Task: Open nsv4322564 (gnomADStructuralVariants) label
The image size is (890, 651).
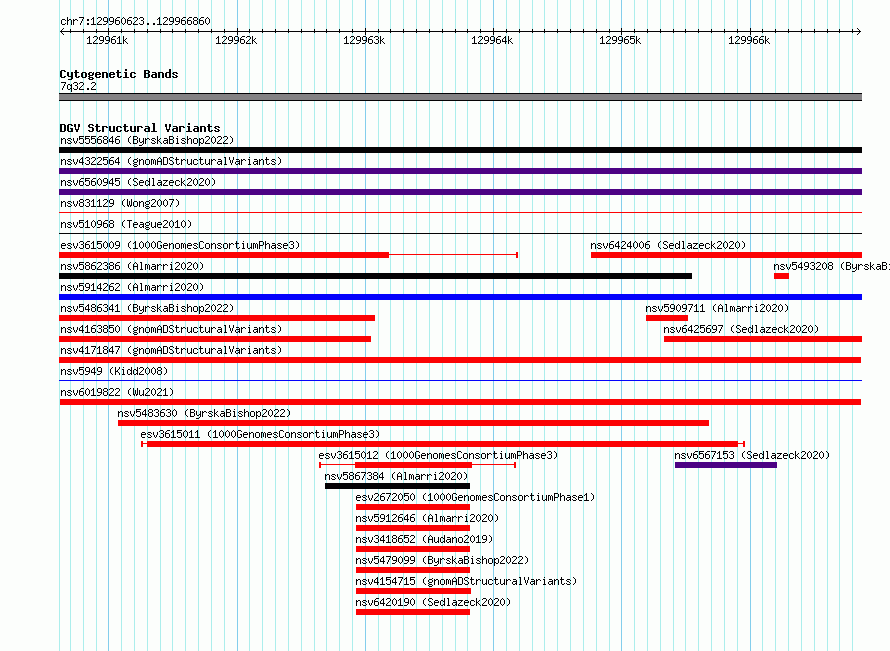Action: click(171, 161)
